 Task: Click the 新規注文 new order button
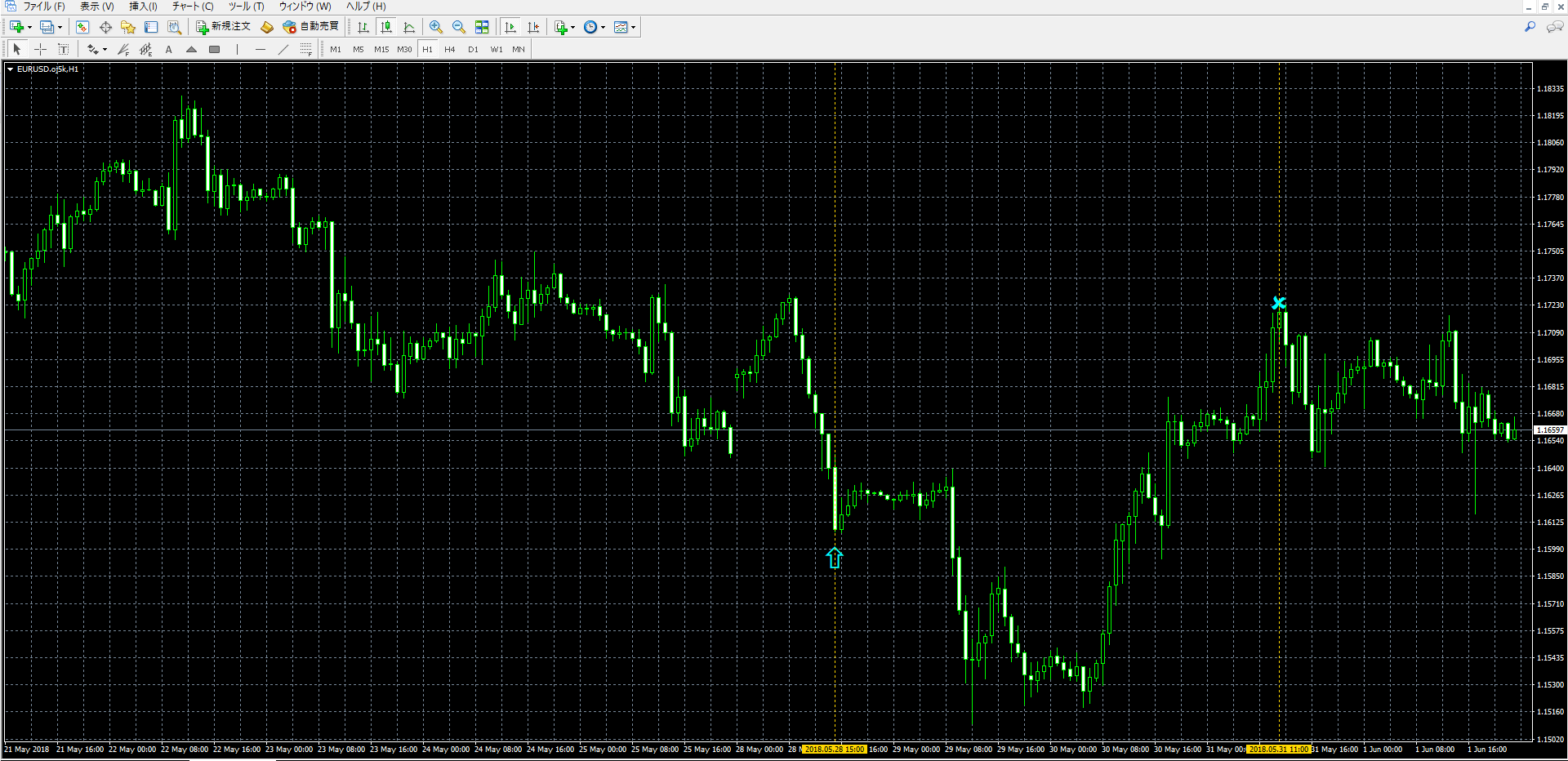point(224,27)
